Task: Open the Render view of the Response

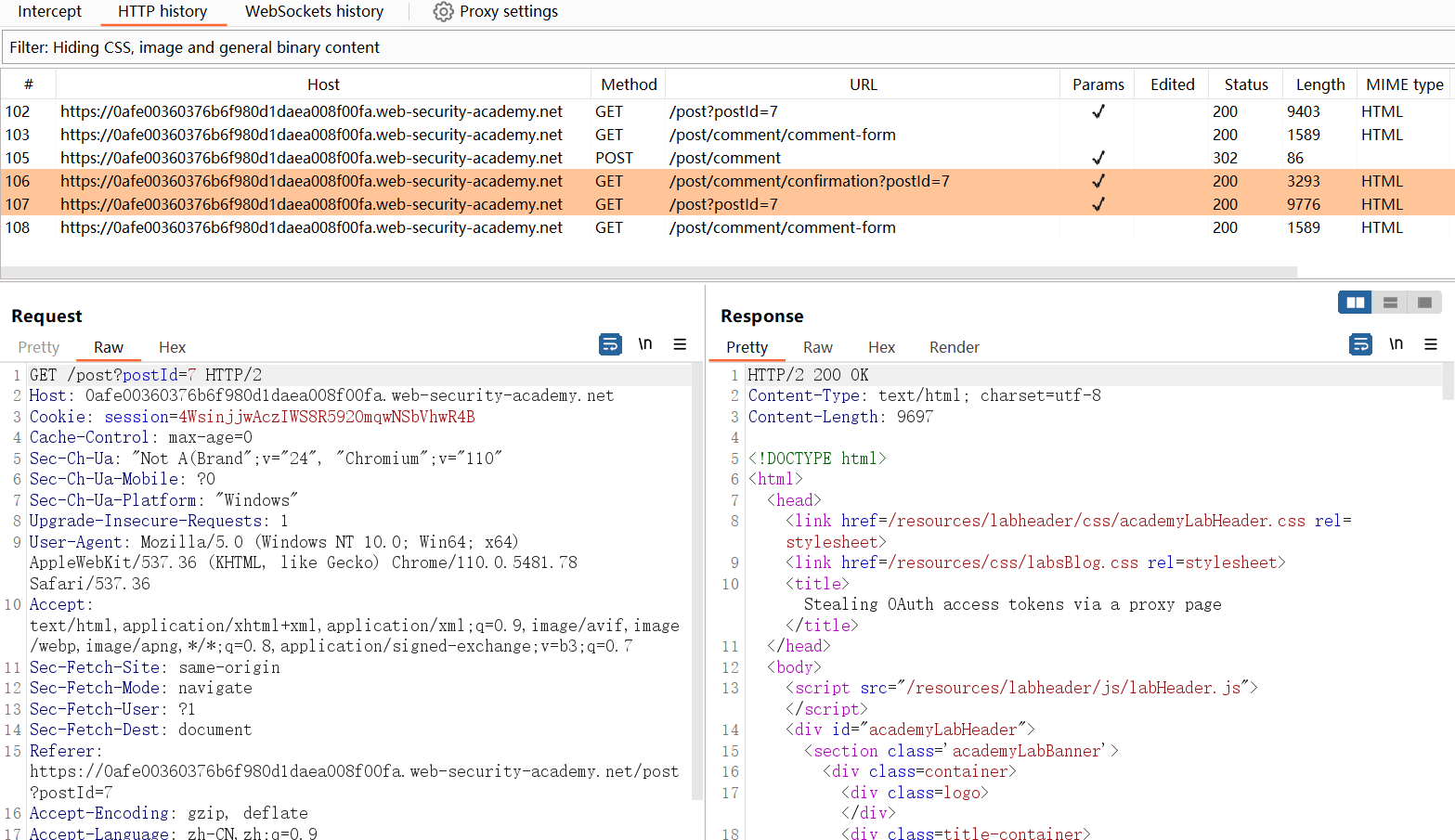Action: click(954, 347)
